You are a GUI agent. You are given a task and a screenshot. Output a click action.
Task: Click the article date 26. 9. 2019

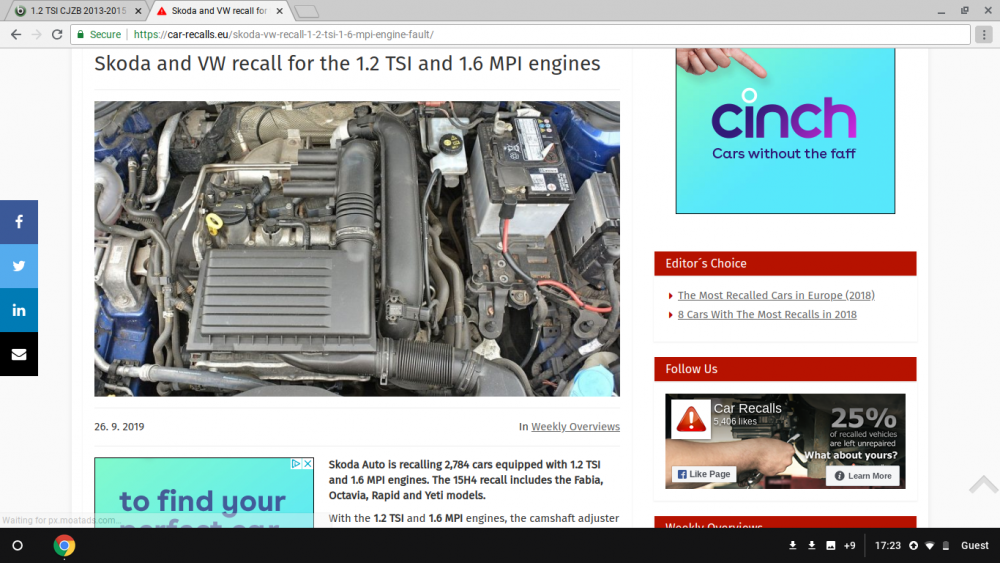[119, 427]
